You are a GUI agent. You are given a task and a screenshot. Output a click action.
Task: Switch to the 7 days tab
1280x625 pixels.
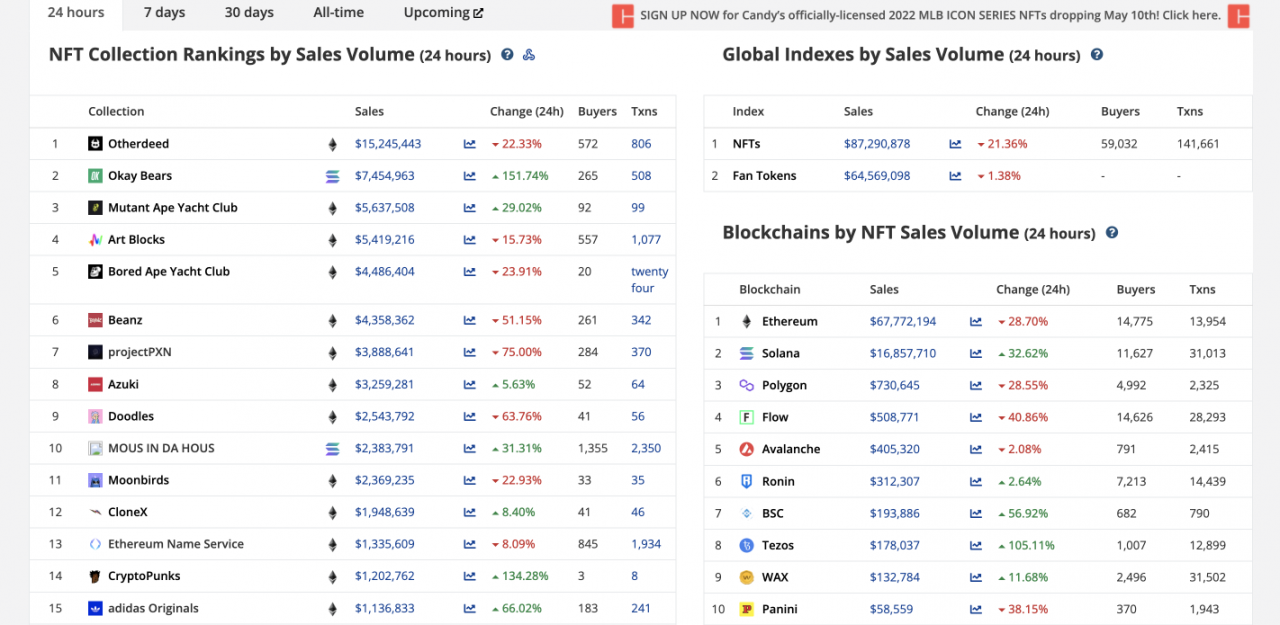point(164,13)
